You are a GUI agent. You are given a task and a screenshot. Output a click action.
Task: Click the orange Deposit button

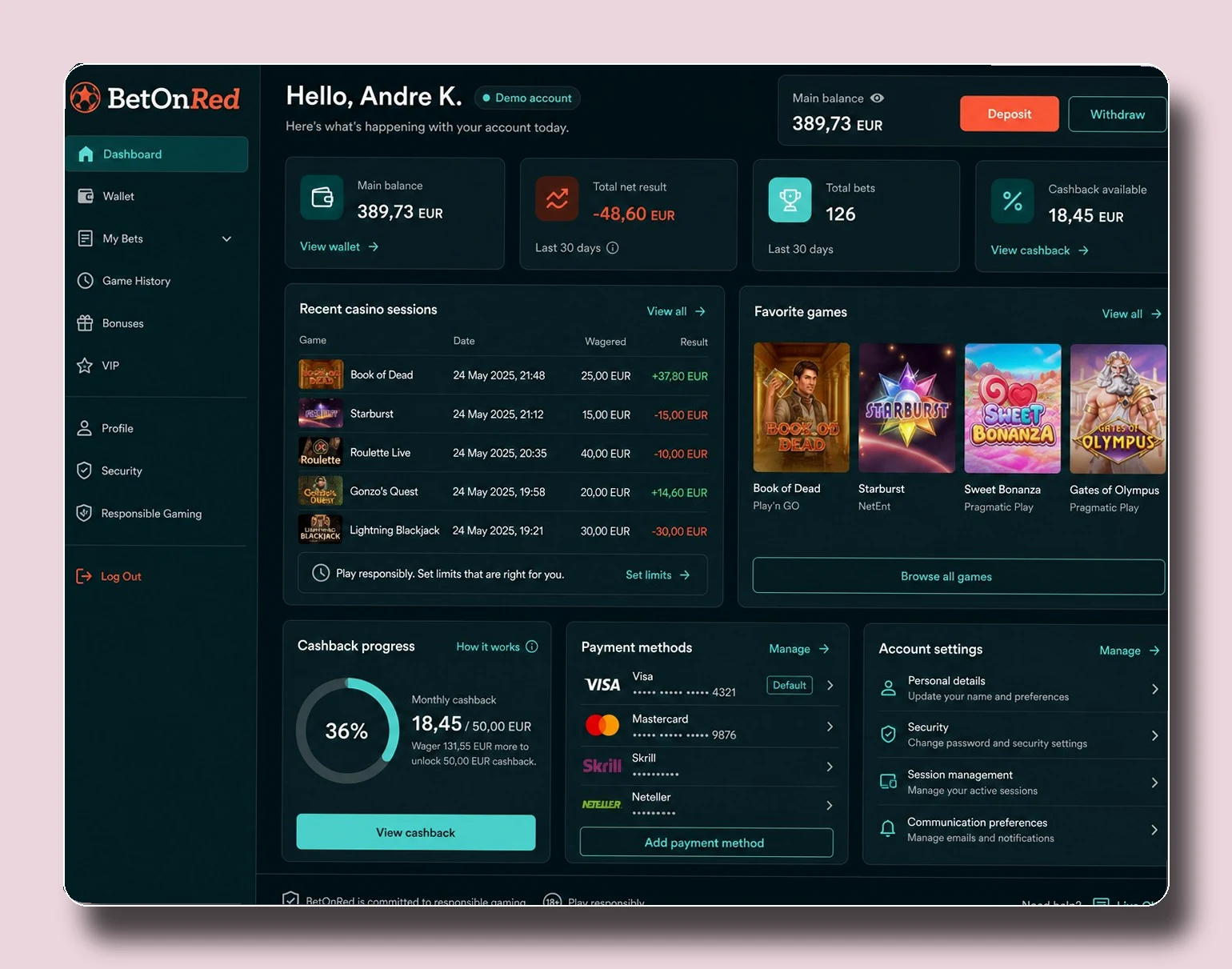tap(1009, 114)
